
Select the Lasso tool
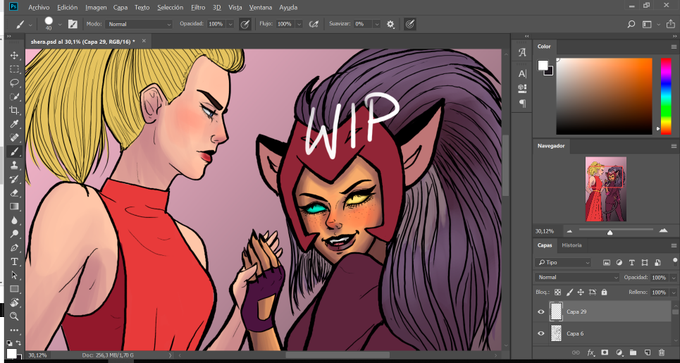(x=14, y=83)
